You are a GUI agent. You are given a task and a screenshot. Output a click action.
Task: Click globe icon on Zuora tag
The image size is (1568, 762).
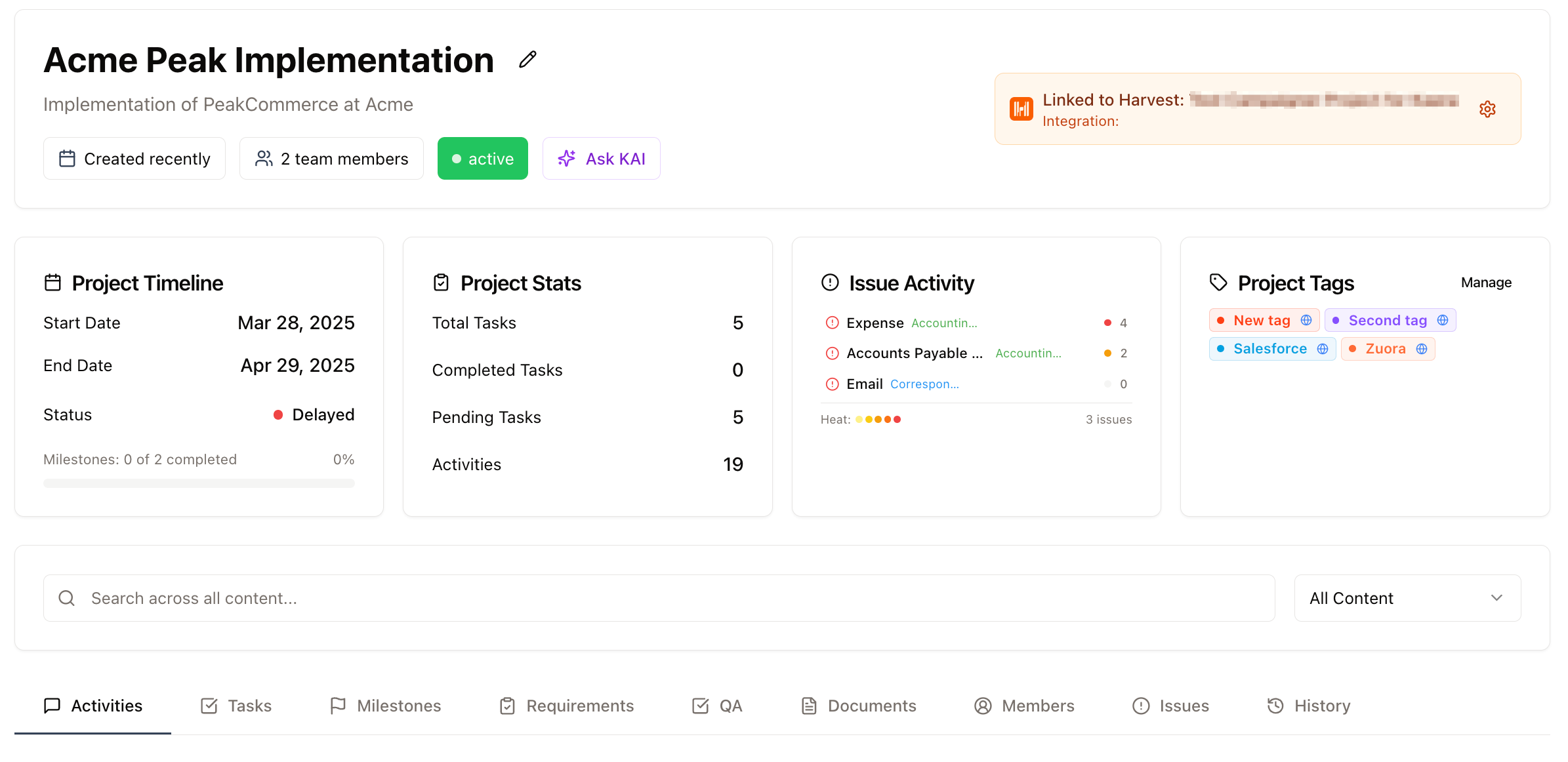(1422, 349)
